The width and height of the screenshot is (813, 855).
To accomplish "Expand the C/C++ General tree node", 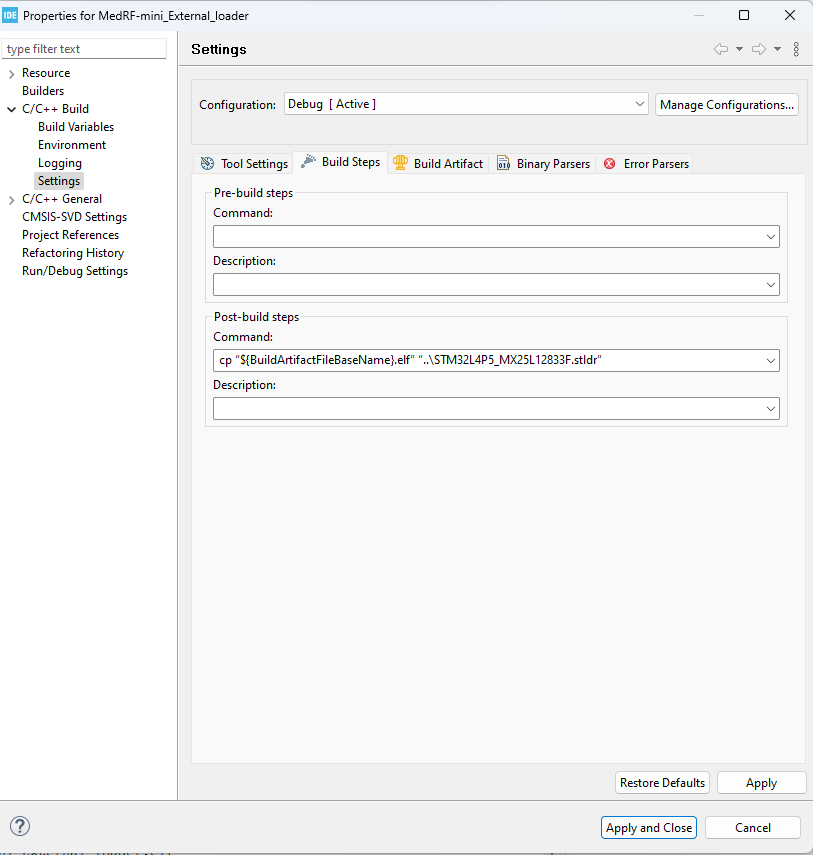I will [11, 200].
